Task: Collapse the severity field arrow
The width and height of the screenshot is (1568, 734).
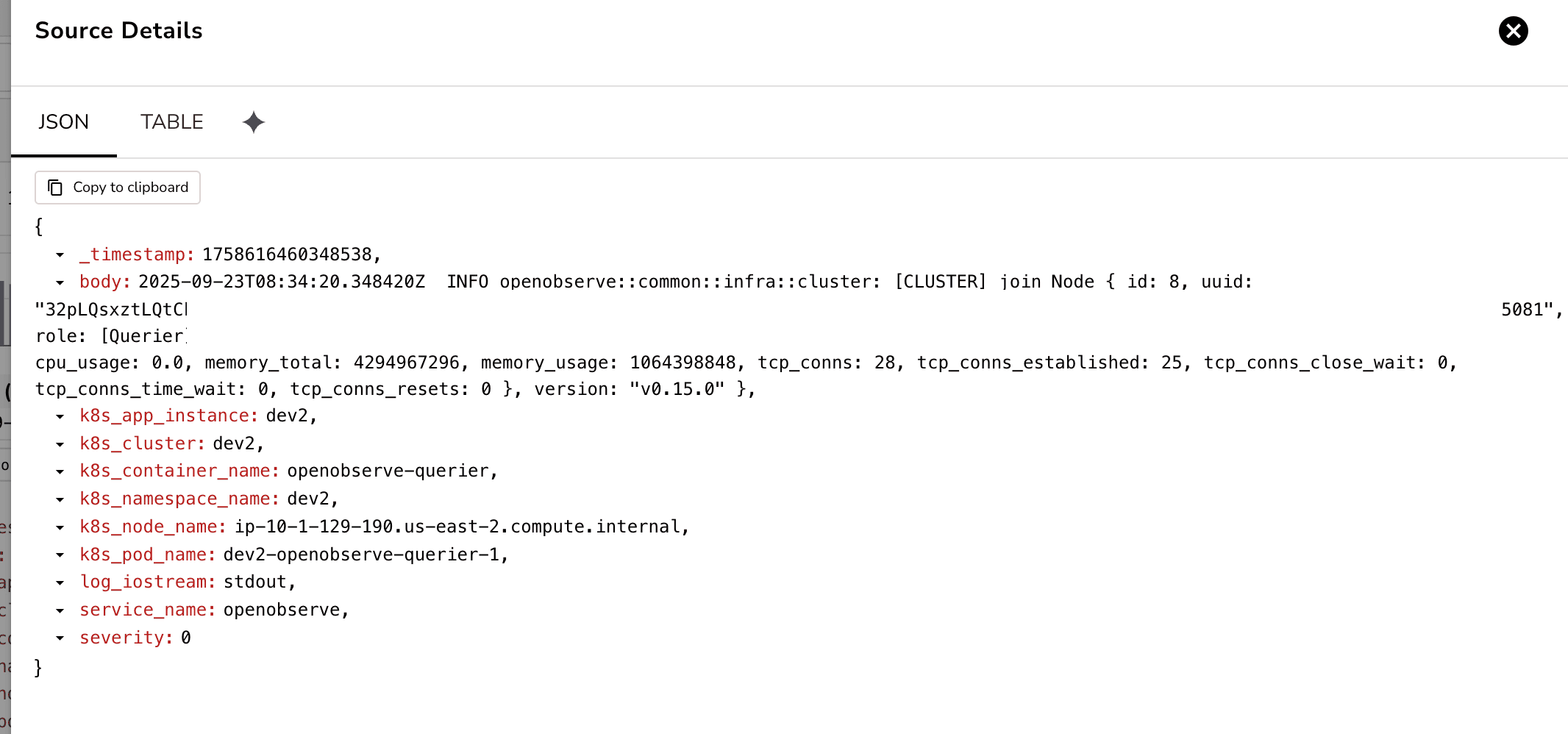Action: tap(60, 638)
